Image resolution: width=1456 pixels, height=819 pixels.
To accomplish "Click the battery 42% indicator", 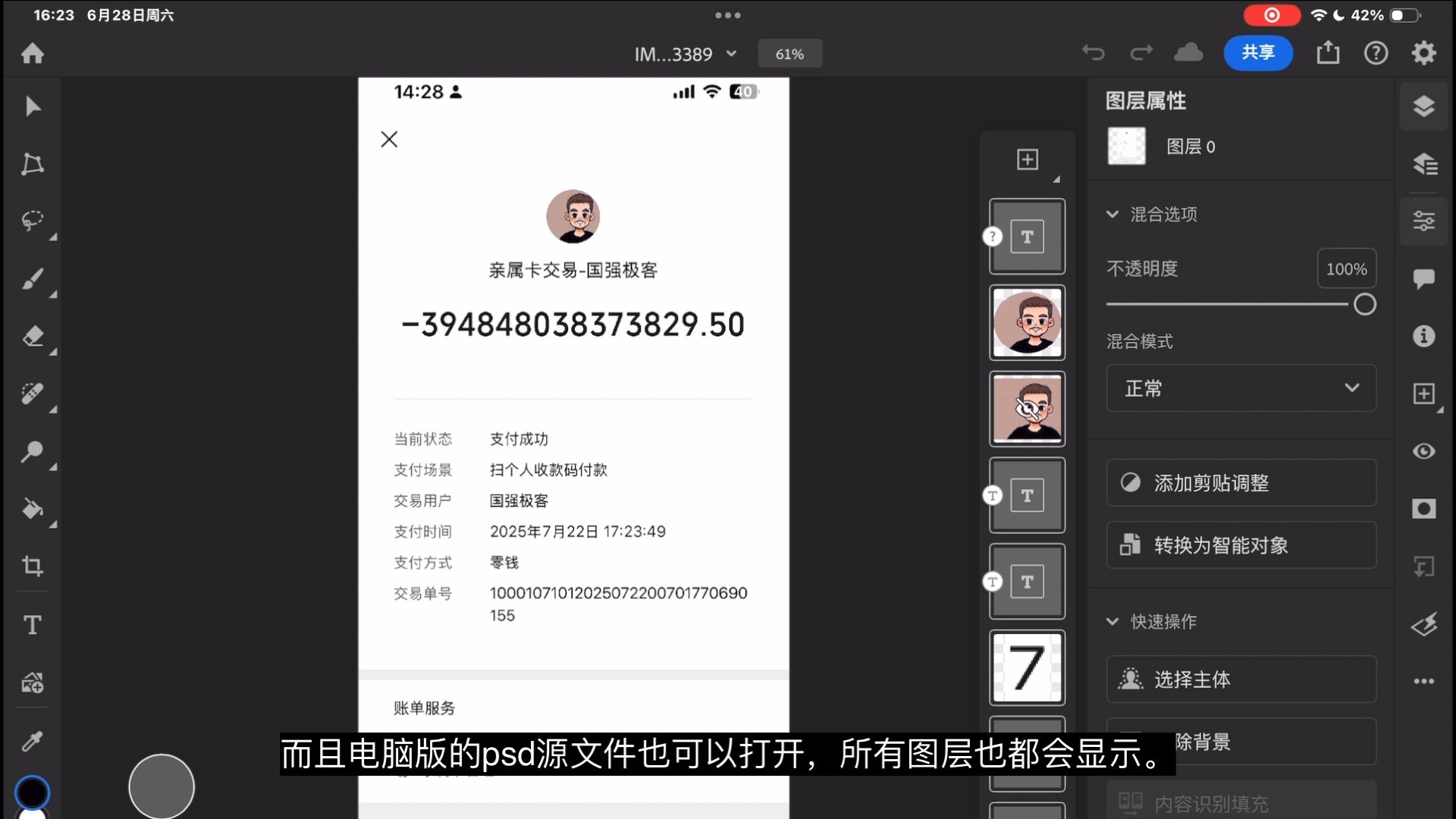I will tap(1385, 15).
